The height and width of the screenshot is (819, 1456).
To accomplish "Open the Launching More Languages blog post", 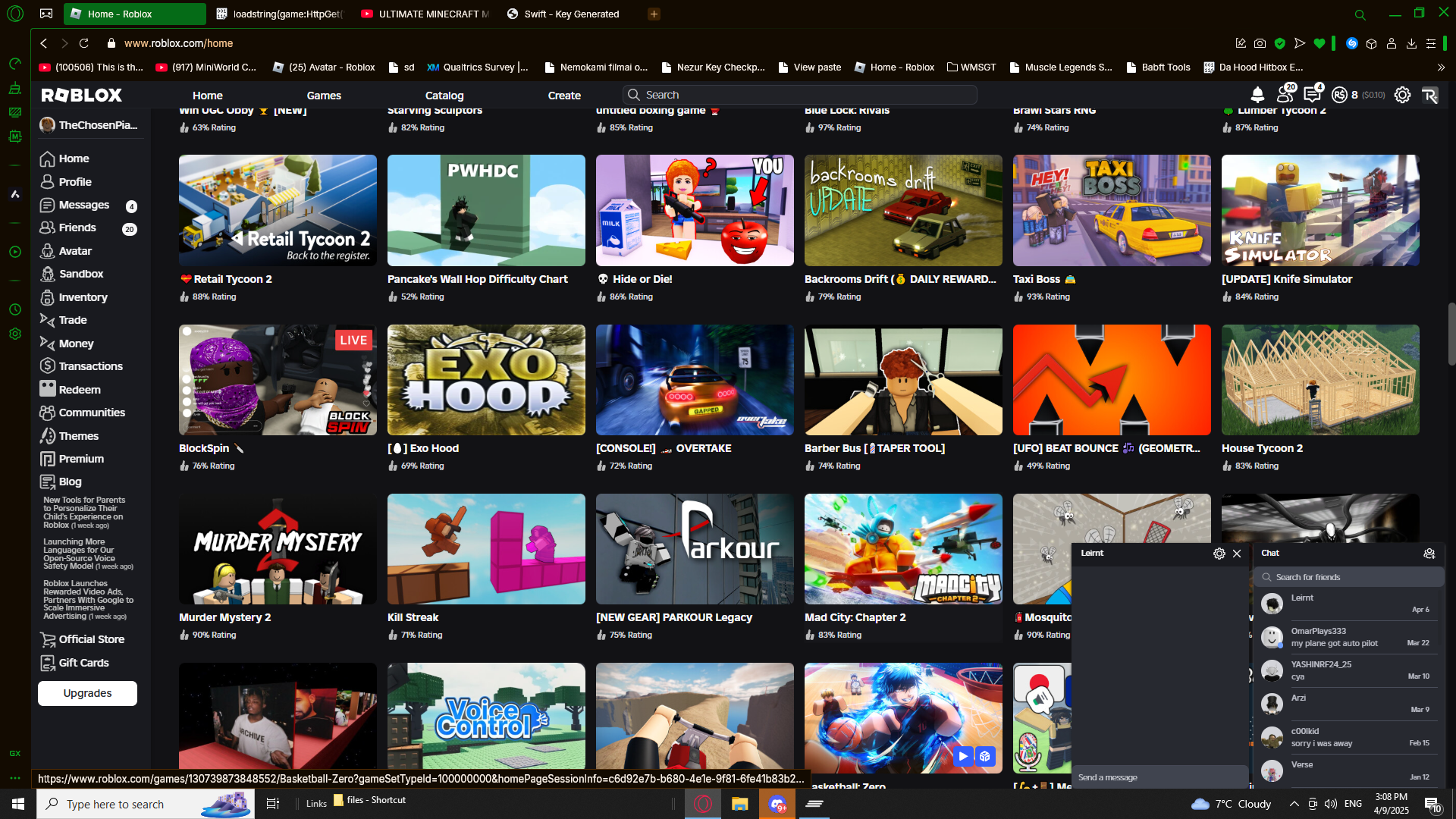I will (88, 554).
